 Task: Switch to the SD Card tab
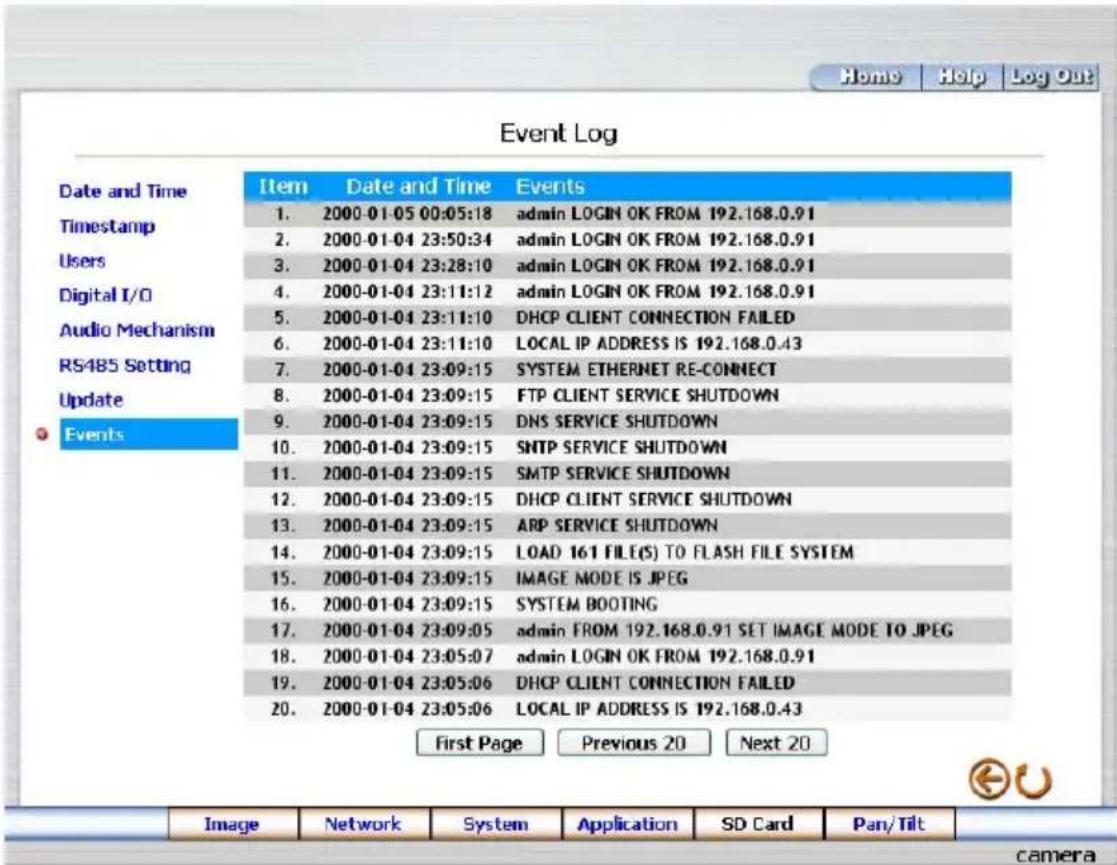[757, 824]
